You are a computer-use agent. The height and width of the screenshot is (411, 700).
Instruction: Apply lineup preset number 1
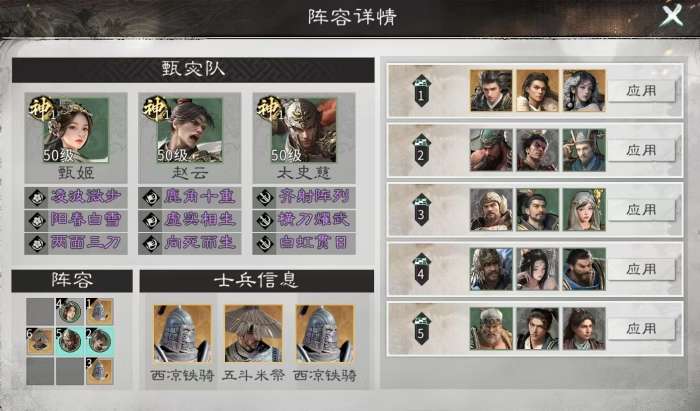click(x=641, y=91)
